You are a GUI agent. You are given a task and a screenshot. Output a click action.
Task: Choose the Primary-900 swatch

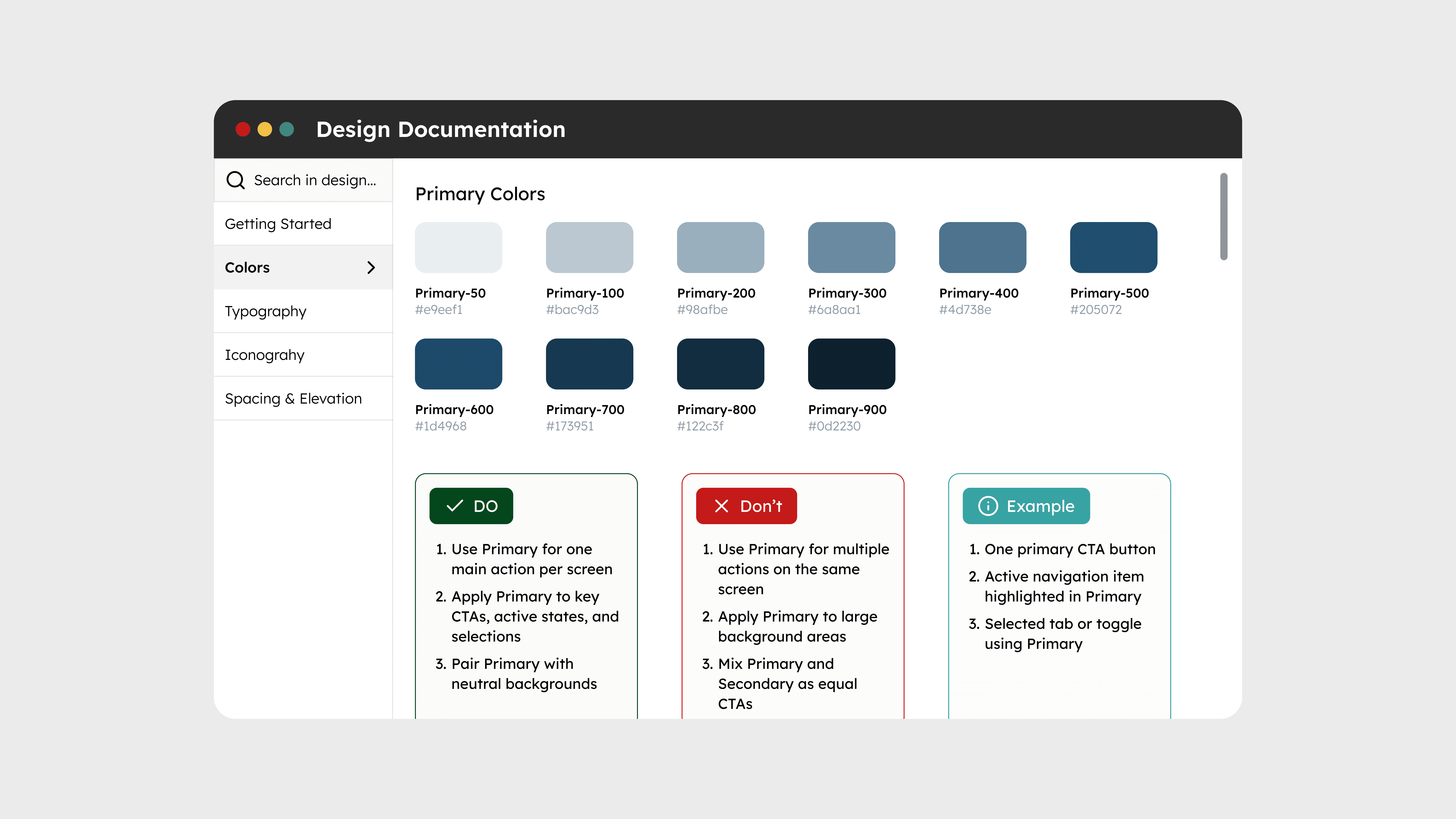click(x=851, y=364)
